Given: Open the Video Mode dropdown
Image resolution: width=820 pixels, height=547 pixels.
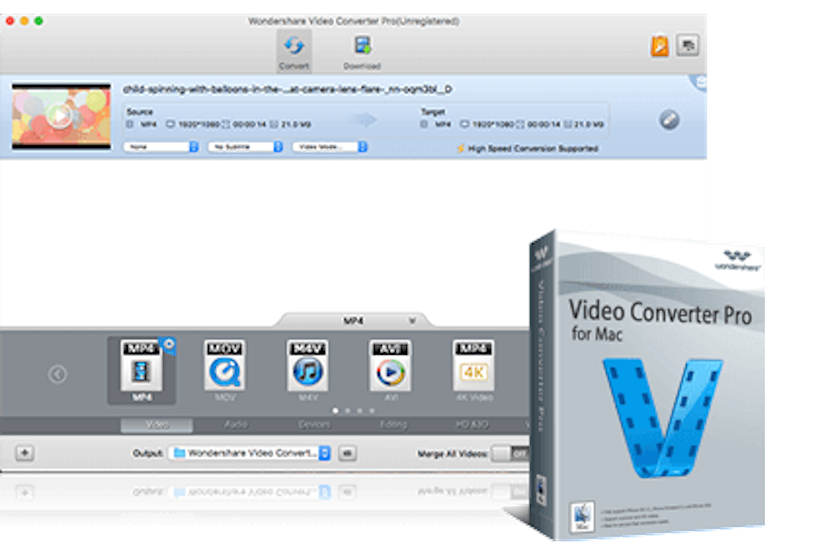Looking at the screenshot, I should coord(330,147).
